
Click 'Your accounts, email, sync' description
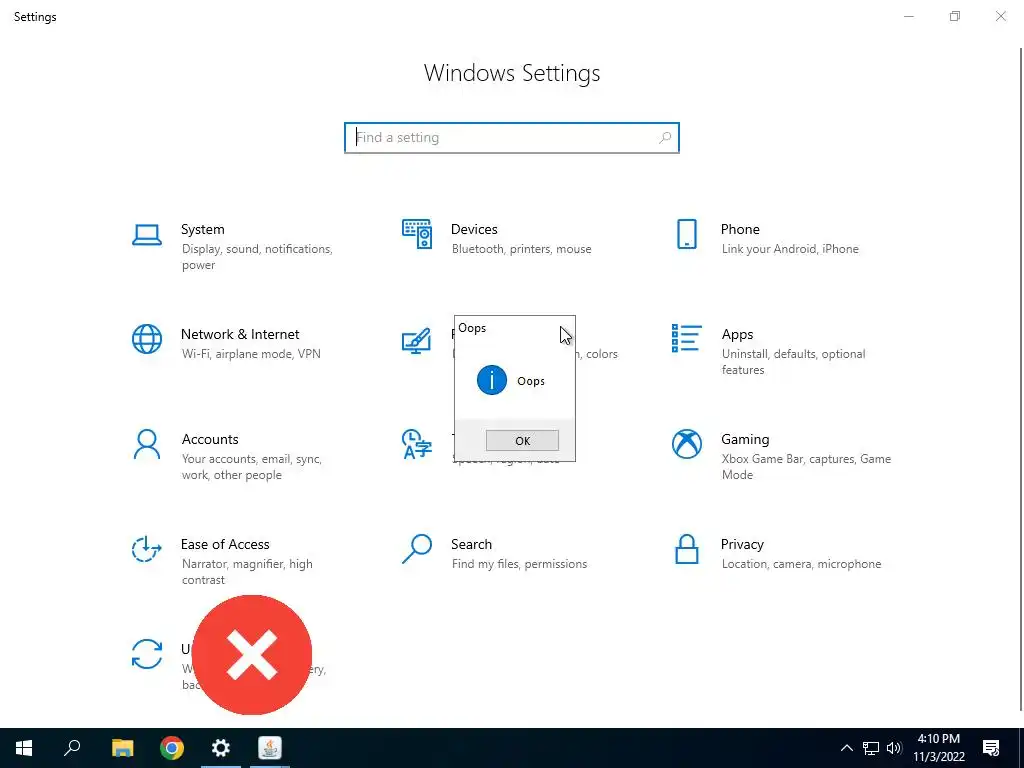pyautogui.click(x=252, y=467)
